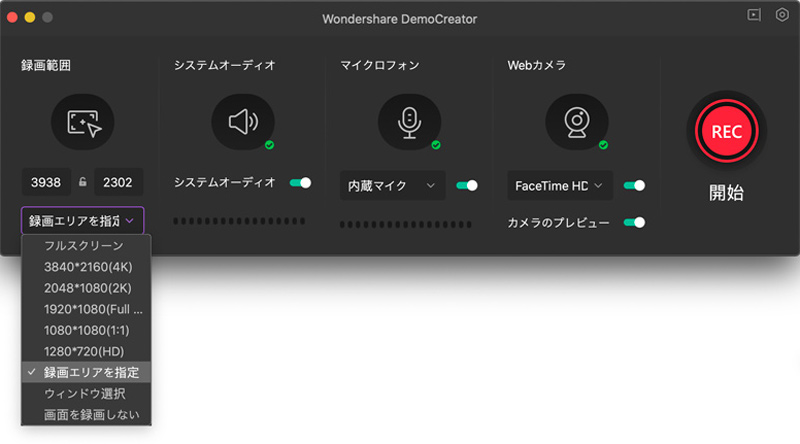Click the system audio level meter

[x=239, y=221]
